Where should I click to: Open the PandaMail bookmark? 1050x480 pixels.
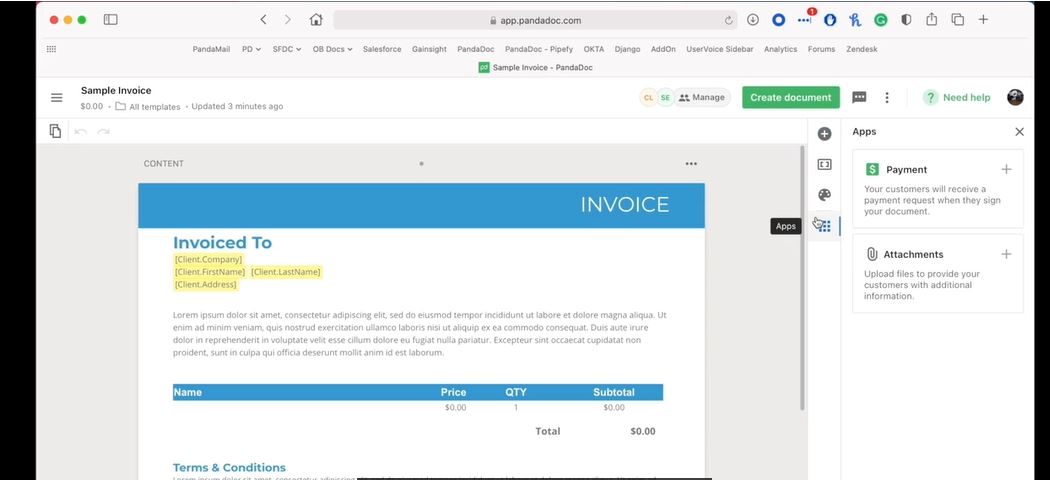pos(211,49)
